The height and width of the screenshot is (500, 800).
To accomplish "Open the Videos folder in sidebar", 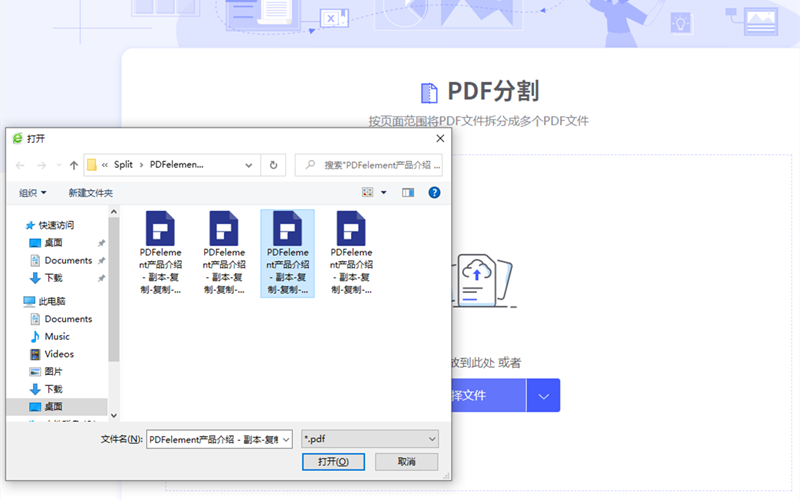I will [59, 354].
